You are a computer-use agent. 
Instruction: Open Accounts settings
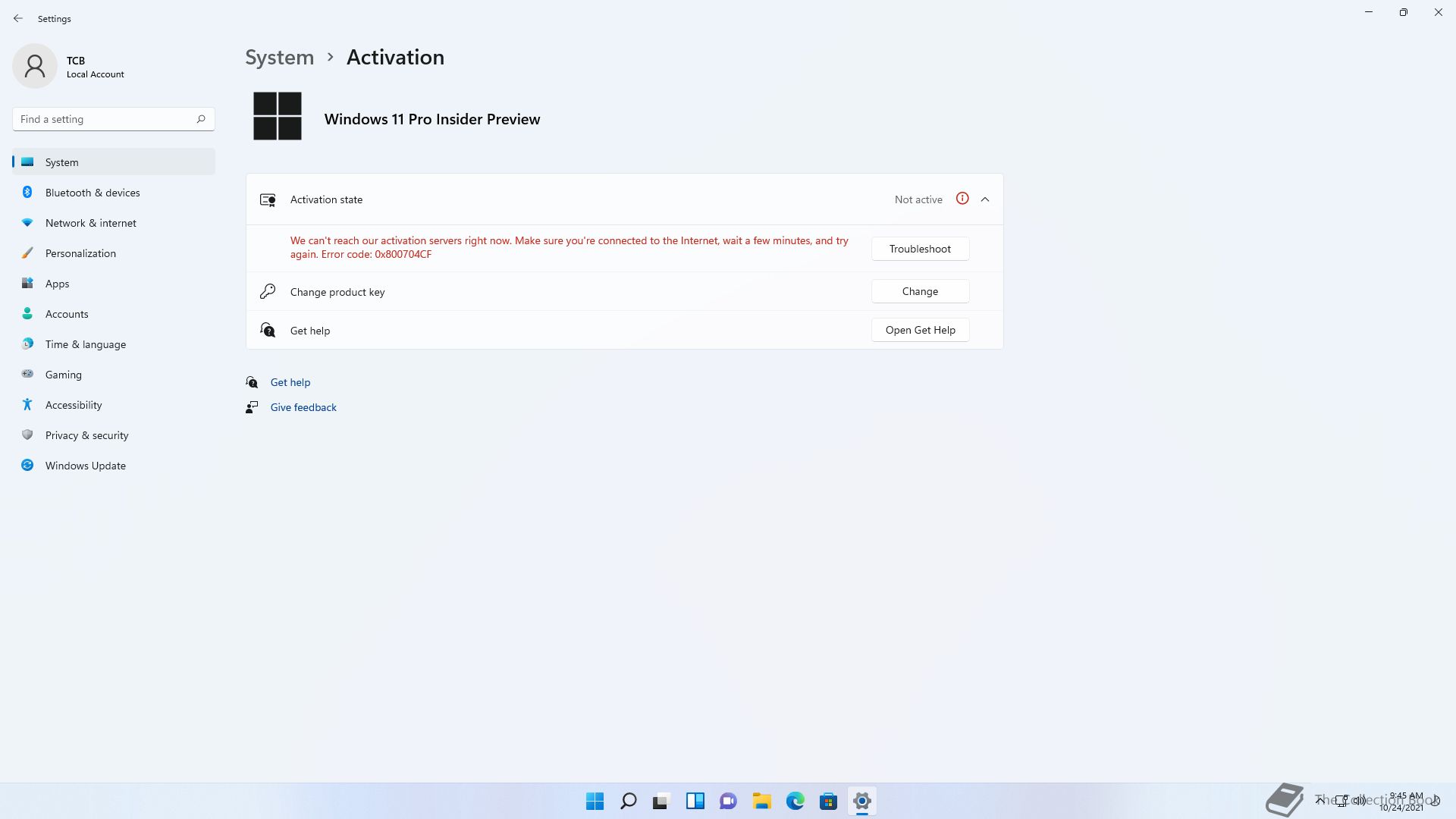coord(114,314)
